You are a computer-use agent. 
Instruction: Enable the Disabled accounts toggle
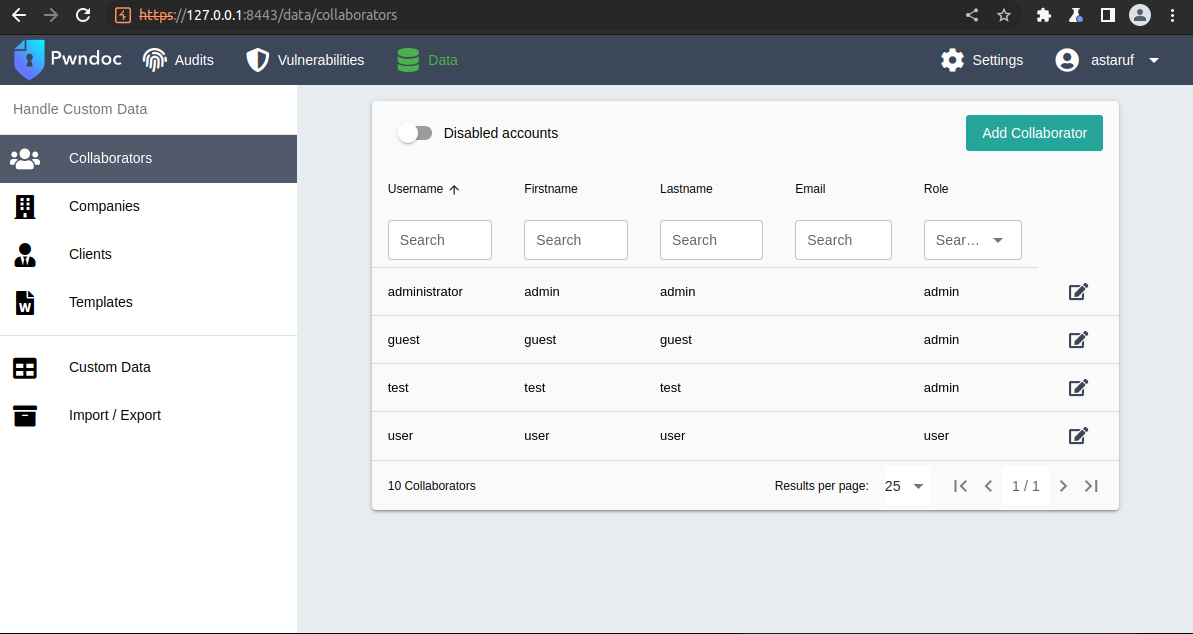pyautogui.click(x=415, y=133)
